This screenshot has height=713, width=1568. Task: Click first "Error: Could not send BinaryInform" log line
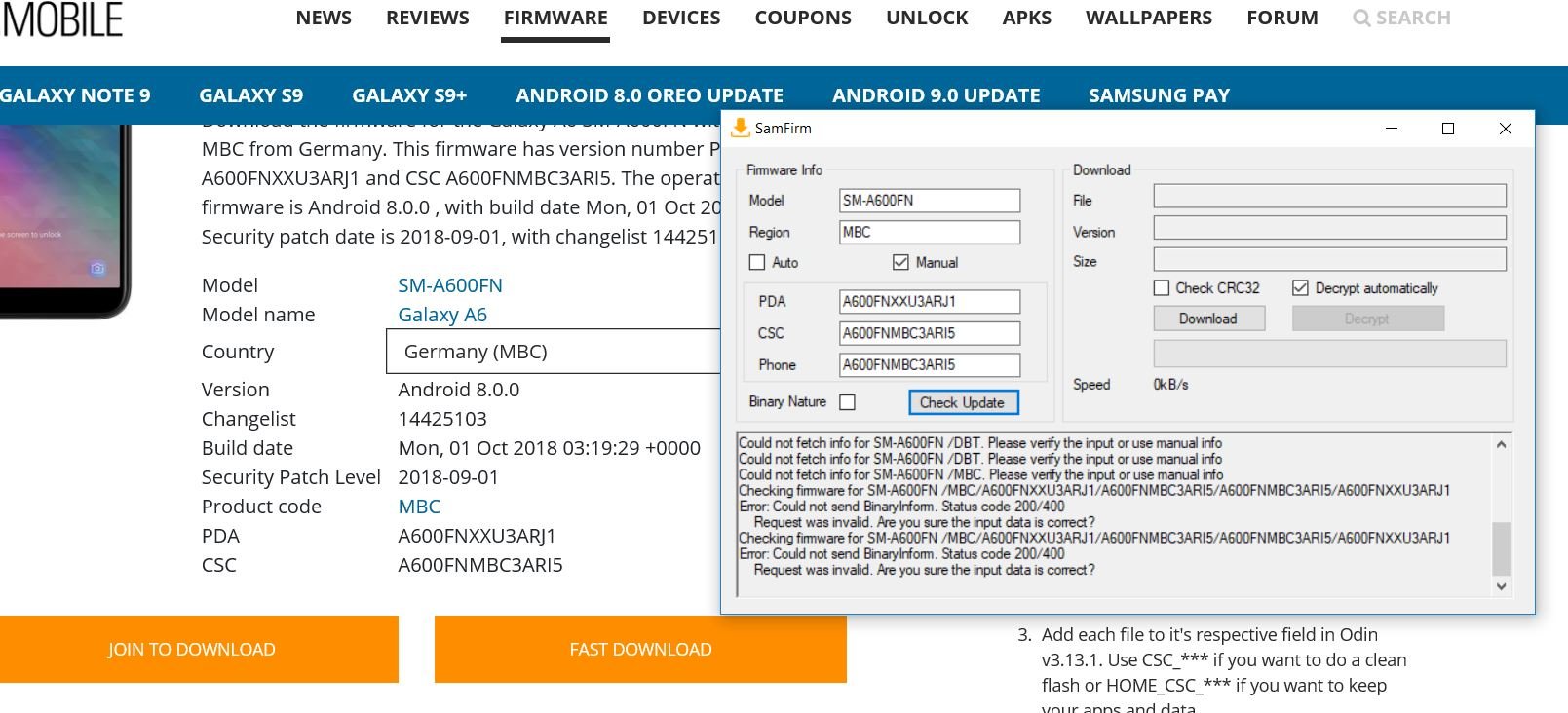click(x=901, y=507)
